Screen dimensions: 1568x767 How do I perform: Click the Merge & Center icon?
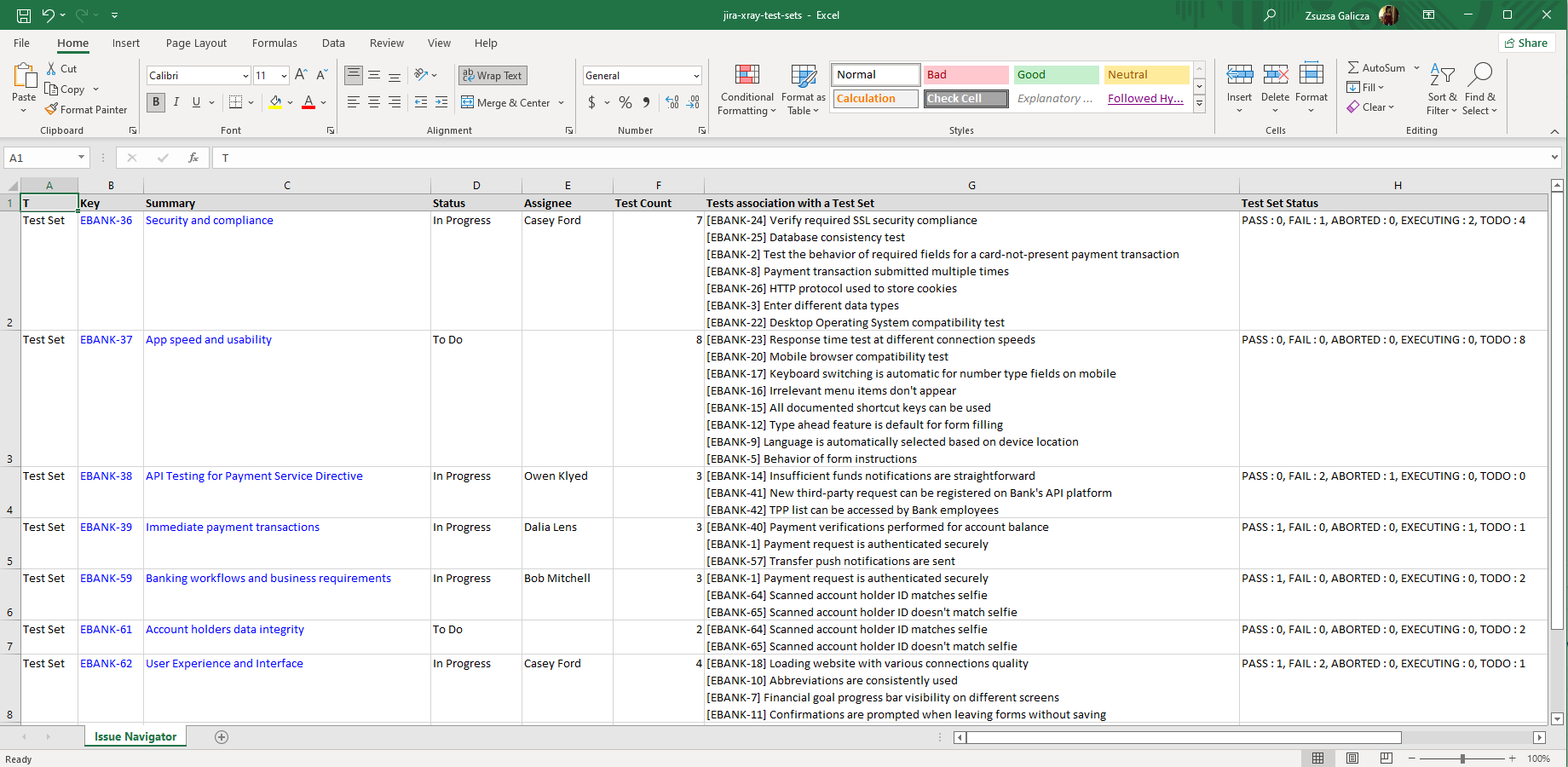pos(468,102)
